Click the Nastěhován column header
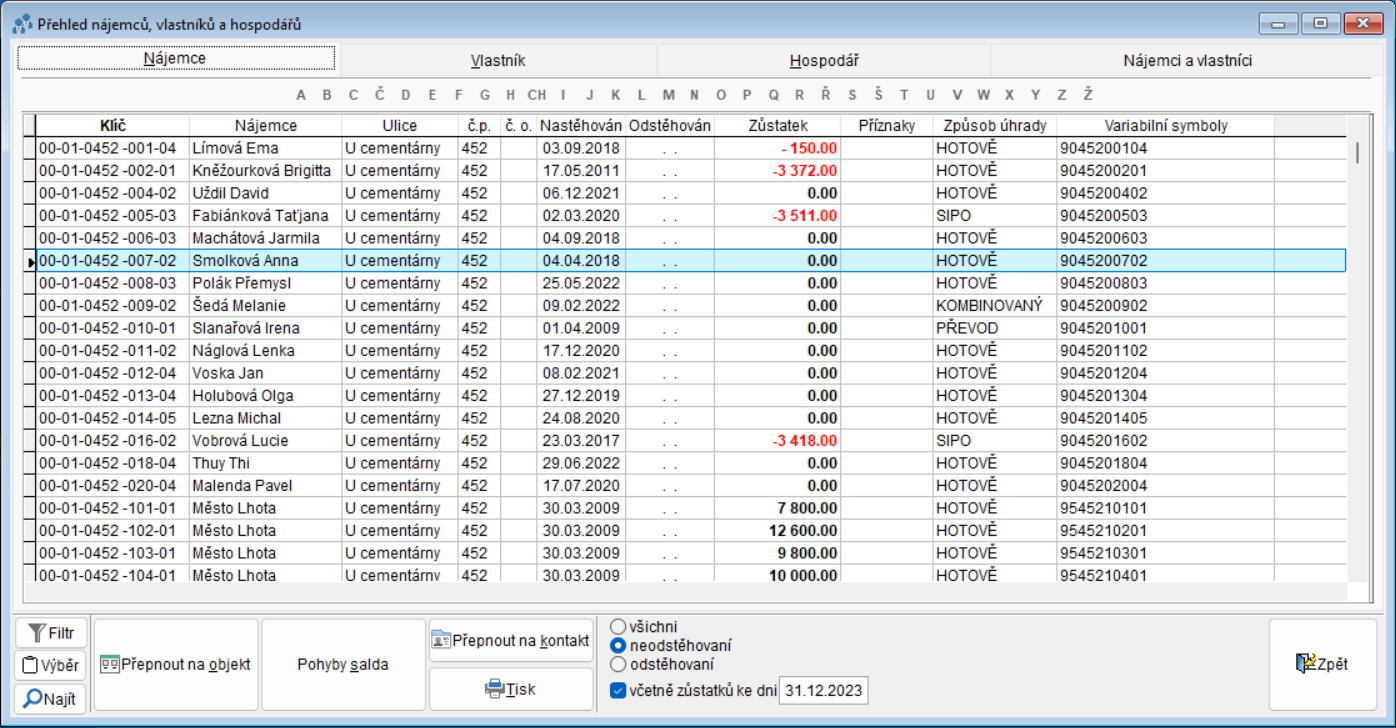Viewport: 1396px width, 728px height. point(580,126)
